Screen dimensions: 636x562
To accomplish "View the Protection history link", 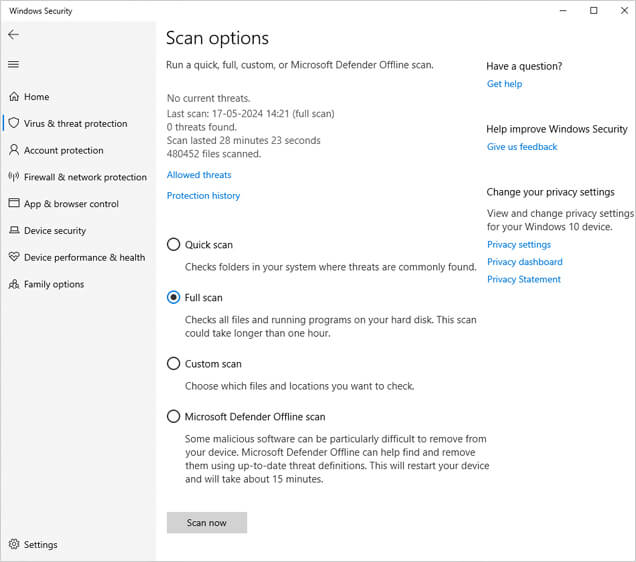I will (204, 196).
